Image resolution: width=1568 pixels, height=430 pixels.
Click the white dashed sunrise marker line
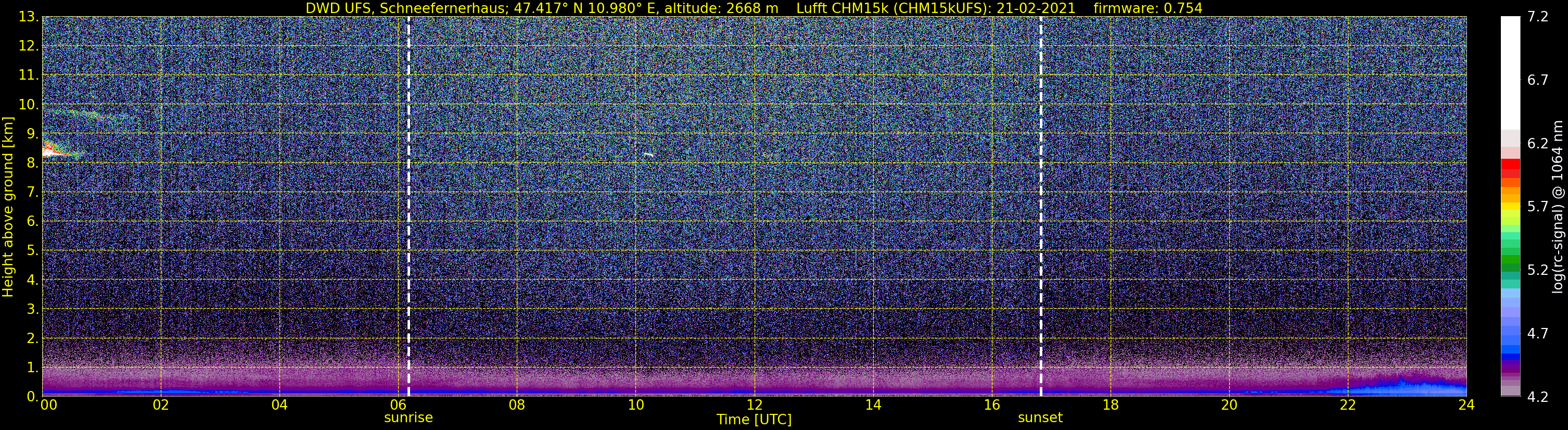pos(409,206)
